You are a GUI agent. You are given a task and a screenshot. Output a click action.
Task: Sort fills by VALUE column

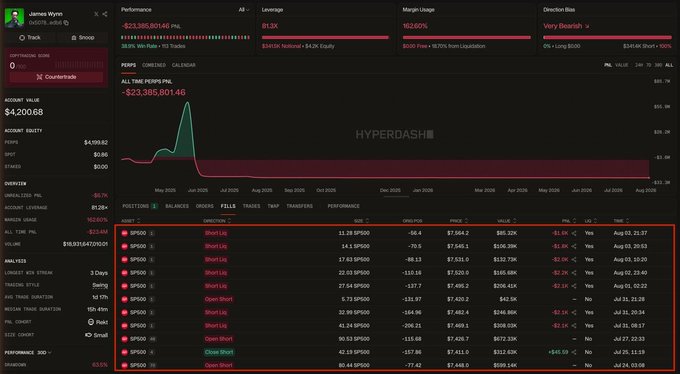507,221
